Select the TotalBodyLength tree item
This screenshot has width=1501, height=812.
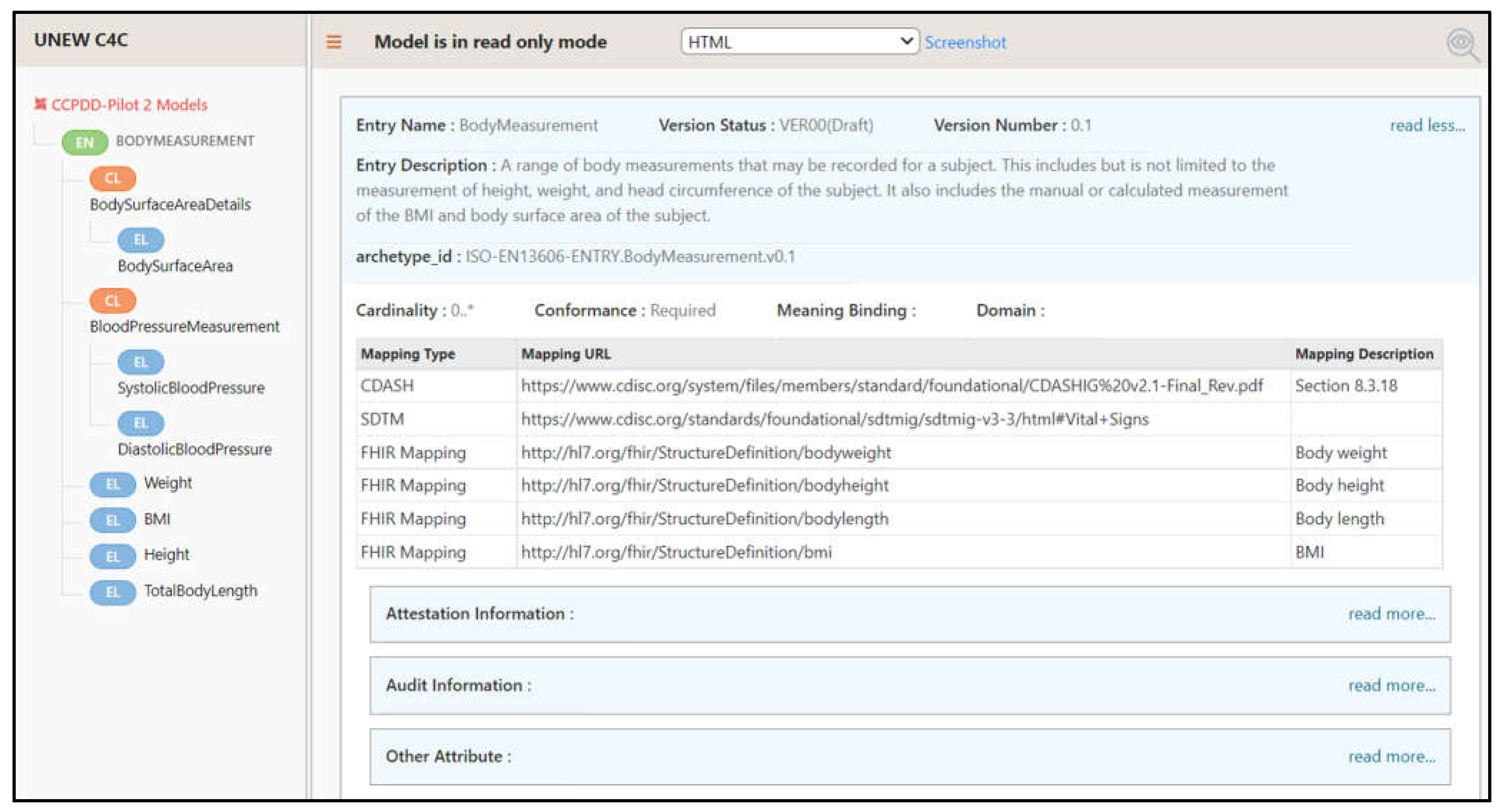coord(200,591)
